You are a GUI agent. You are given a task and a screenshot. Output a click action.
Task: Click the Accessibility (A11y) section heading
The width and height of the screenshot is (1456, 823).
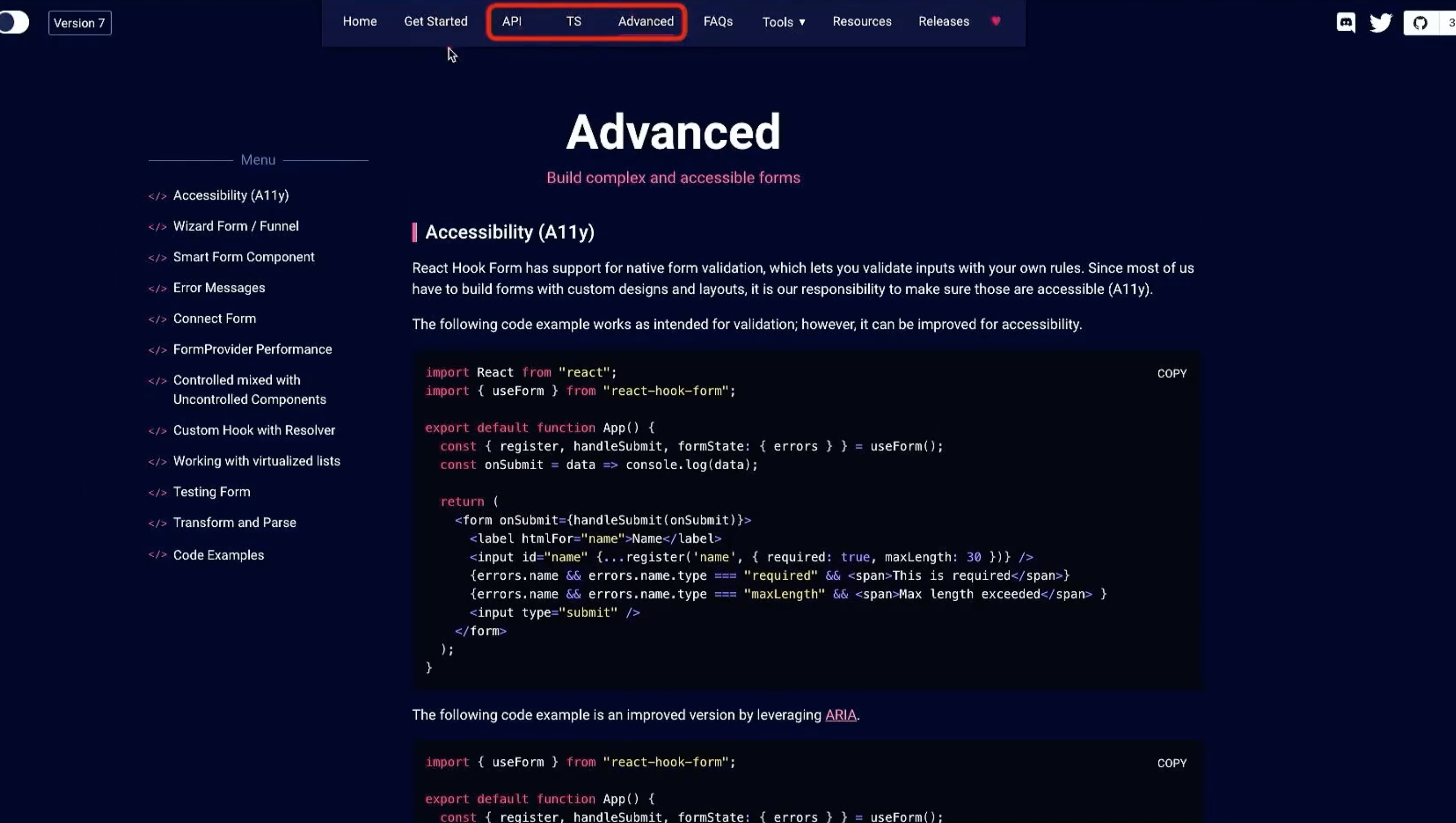(509, 232)
